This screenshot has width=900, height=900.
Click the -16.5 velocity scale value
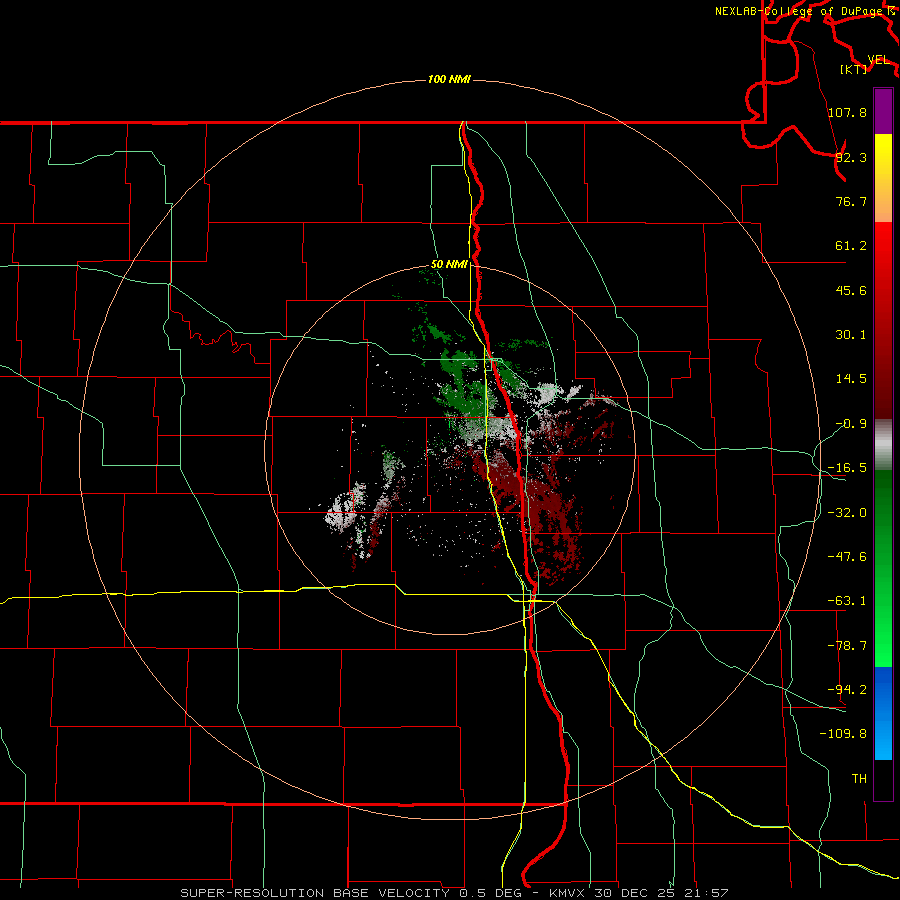(847, 468)
